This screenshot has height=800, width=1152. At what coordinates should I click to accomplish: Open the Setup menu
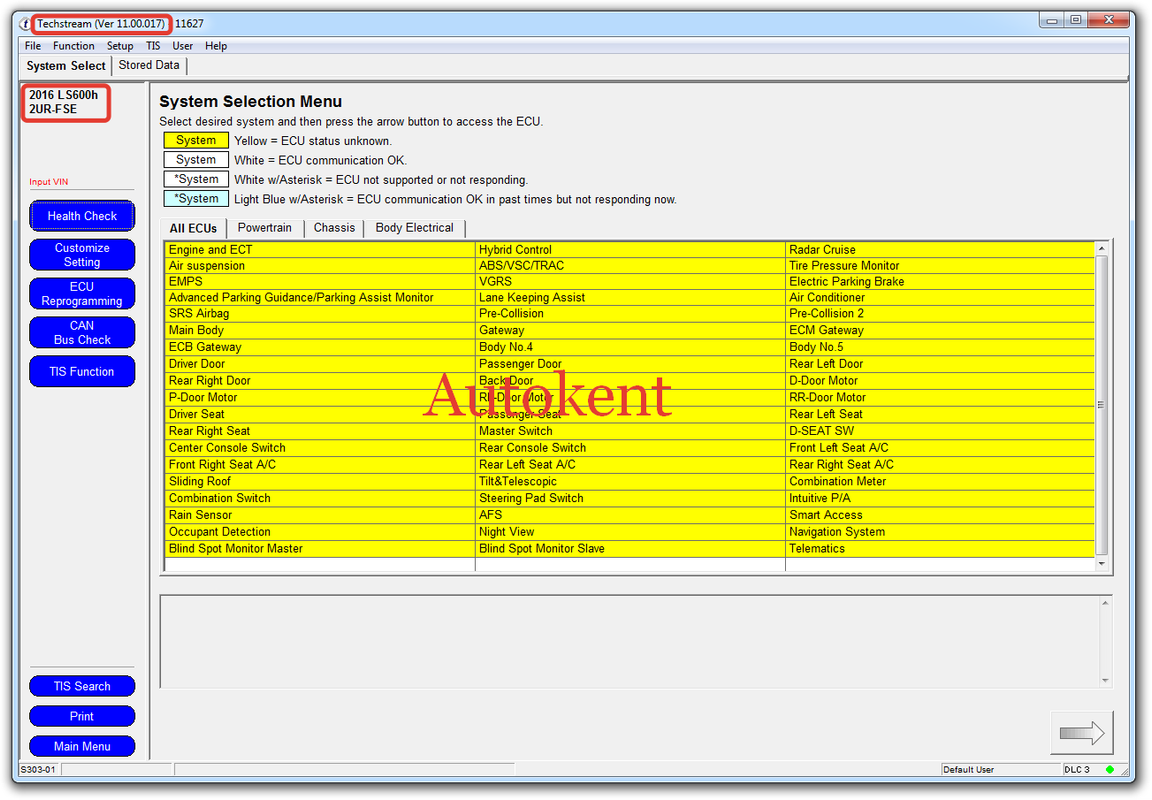[120, 46]
